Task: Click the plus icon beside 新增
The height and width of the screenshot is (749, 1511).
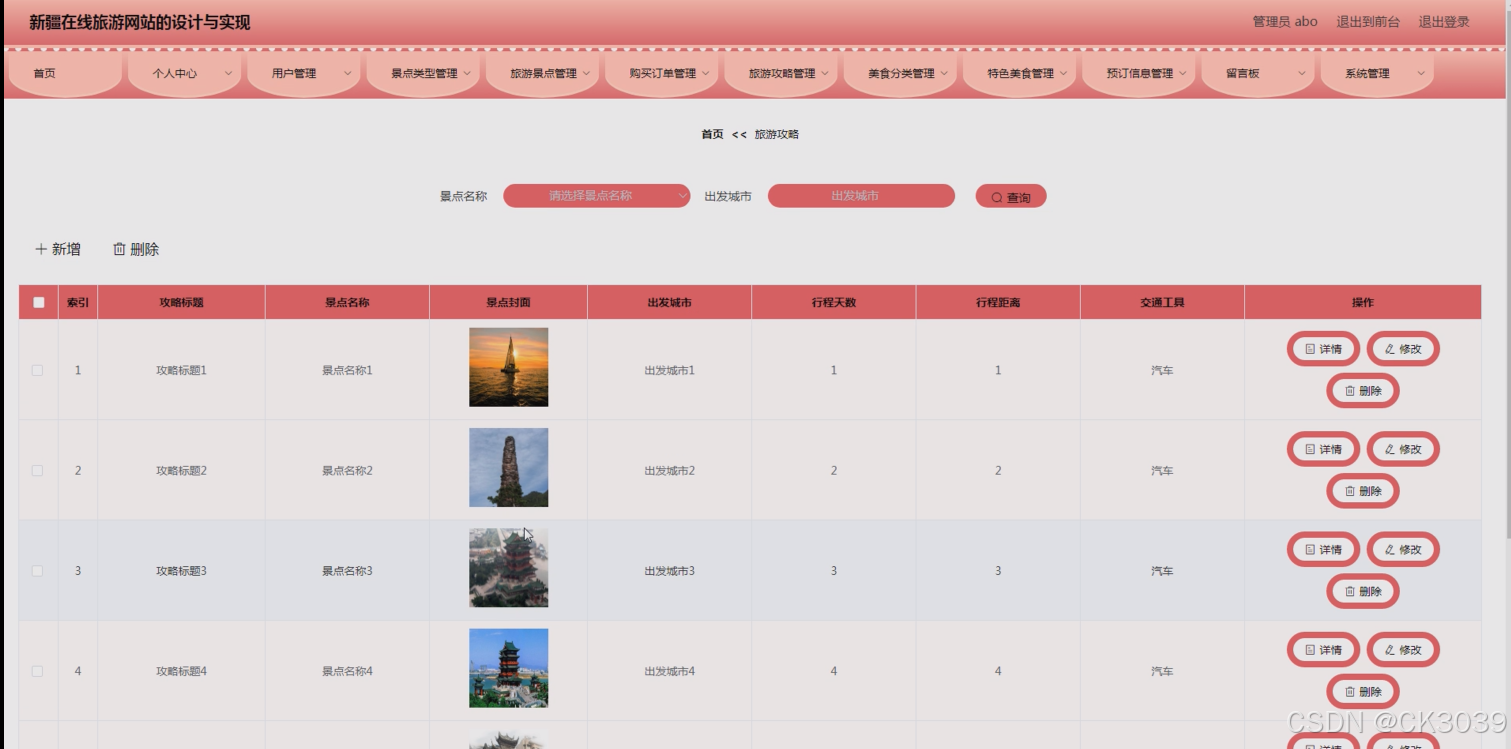Action: pos(41,249)
